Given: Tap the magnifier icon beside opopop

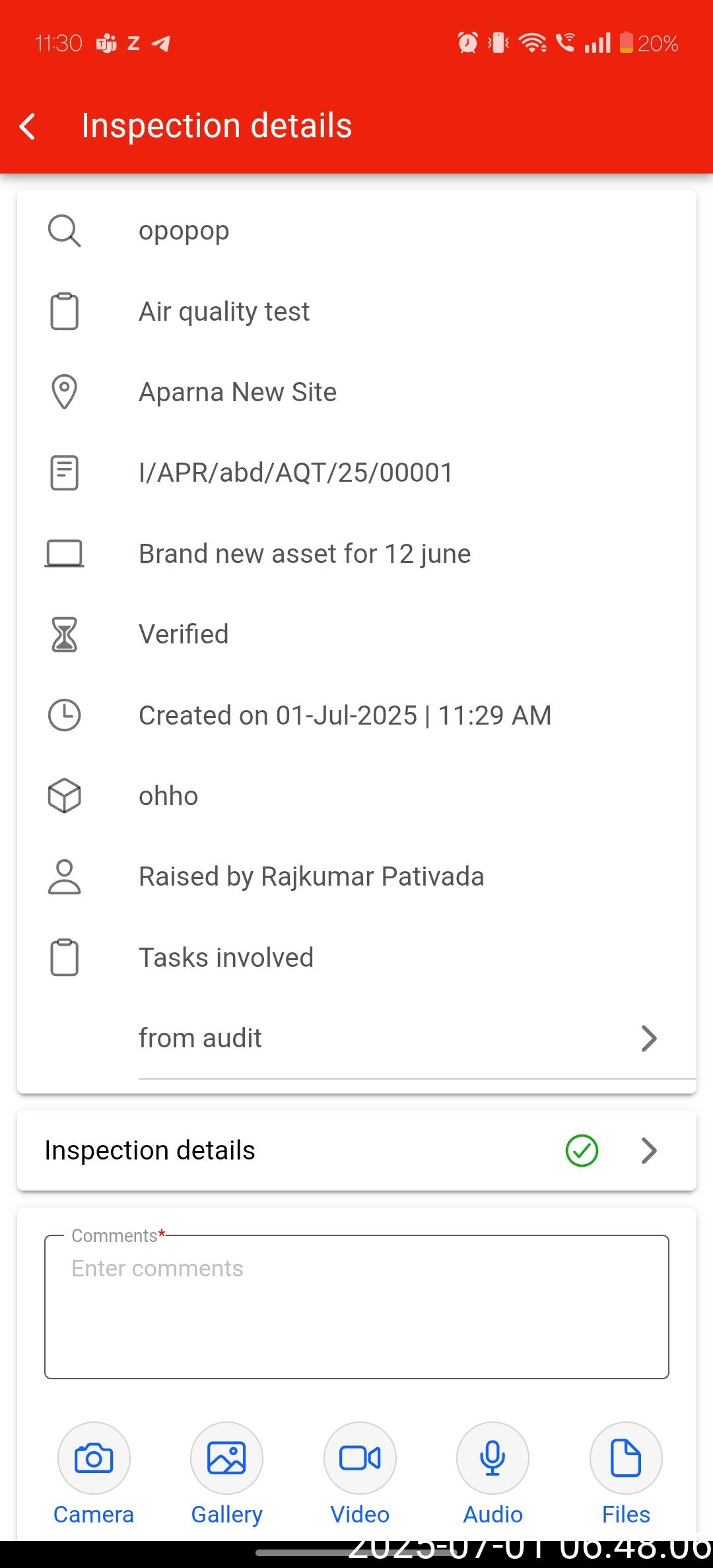Looking at the screenshot, I should pyautogui.click(x=64, y=231).
